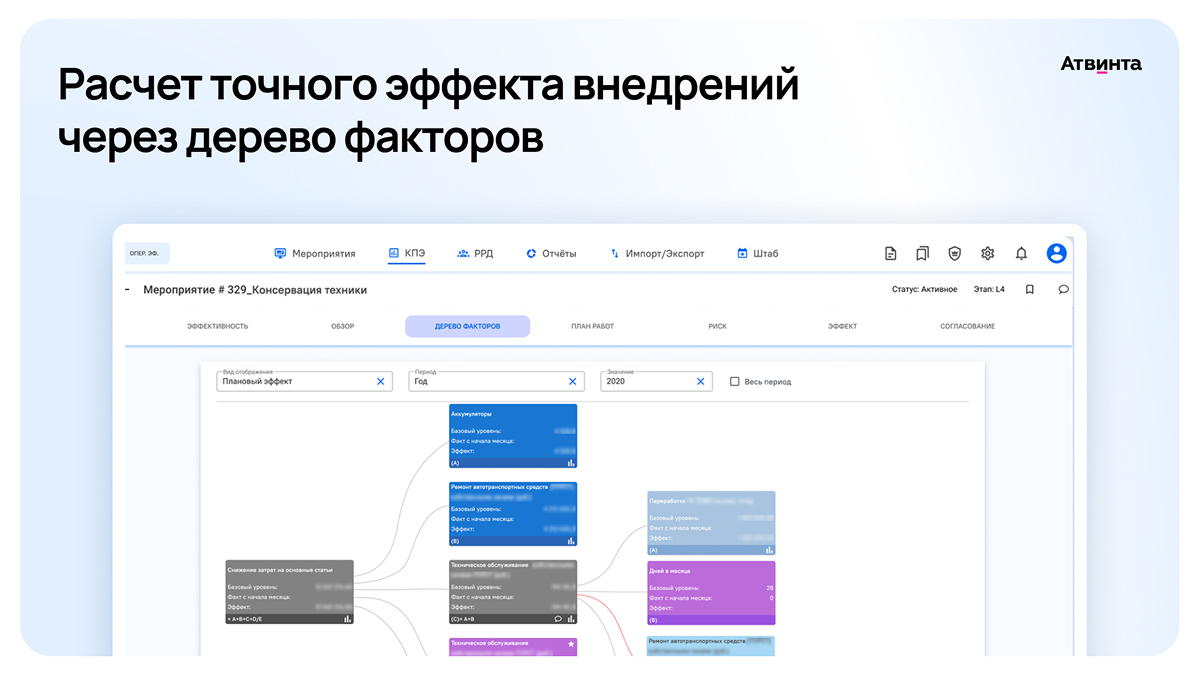This screenshot has width=1200, height=675.
Task: Switch to the РИСК tab
Action: 717,326
